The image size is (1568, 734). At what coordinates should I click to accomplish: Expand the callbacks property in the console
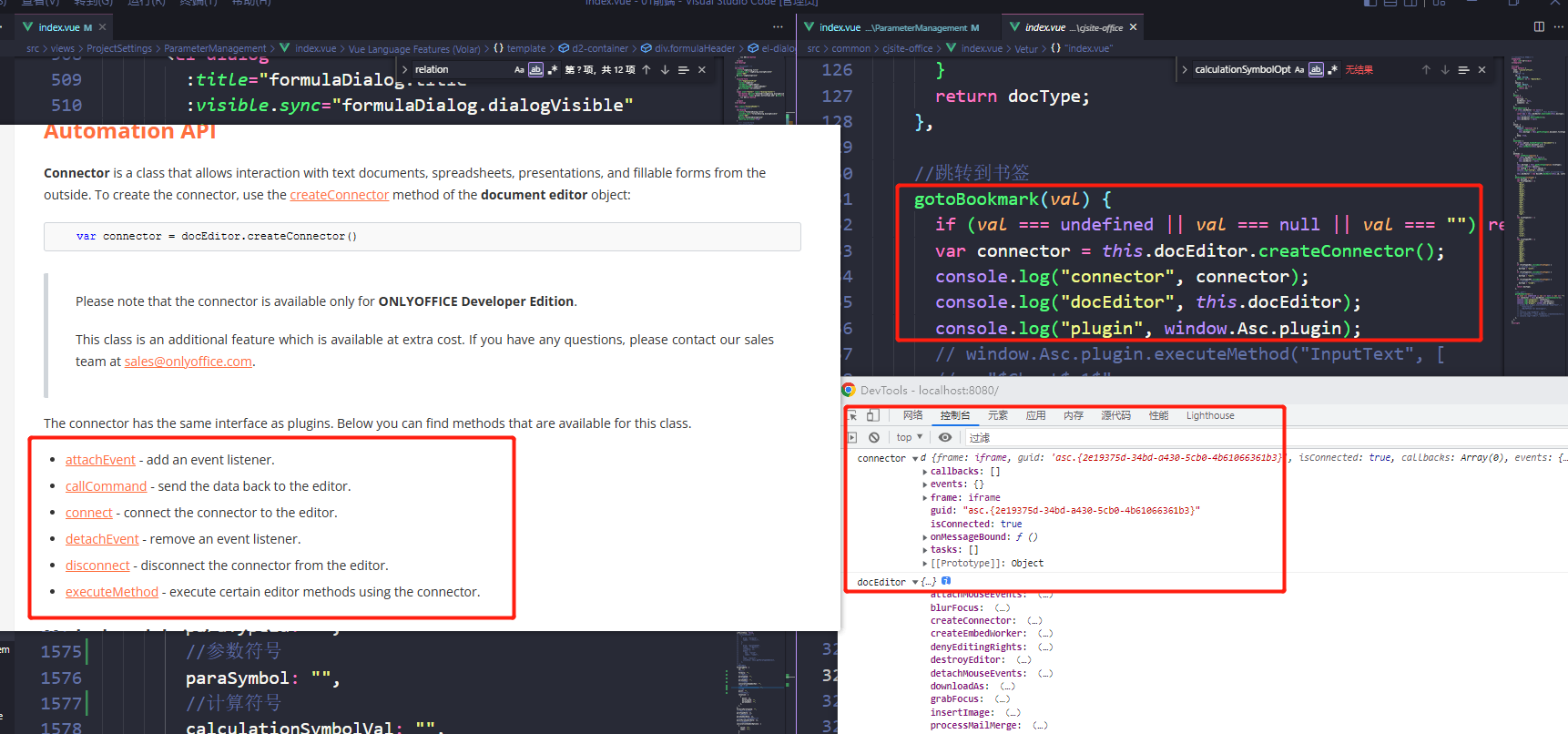coord(925,472)
